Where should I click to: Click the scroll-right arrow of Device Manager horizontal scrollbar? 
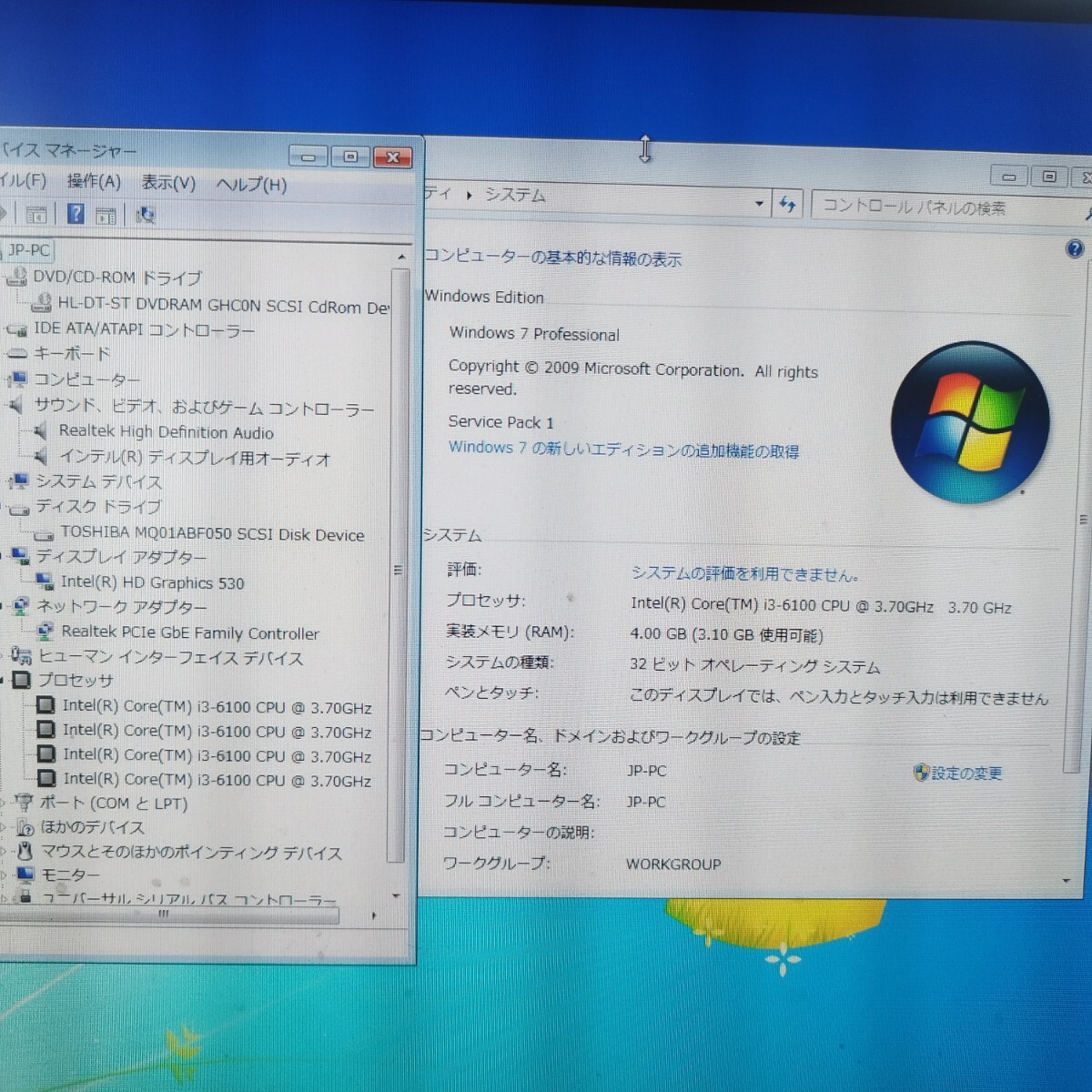pyautogui.click(x=373, y=915)
